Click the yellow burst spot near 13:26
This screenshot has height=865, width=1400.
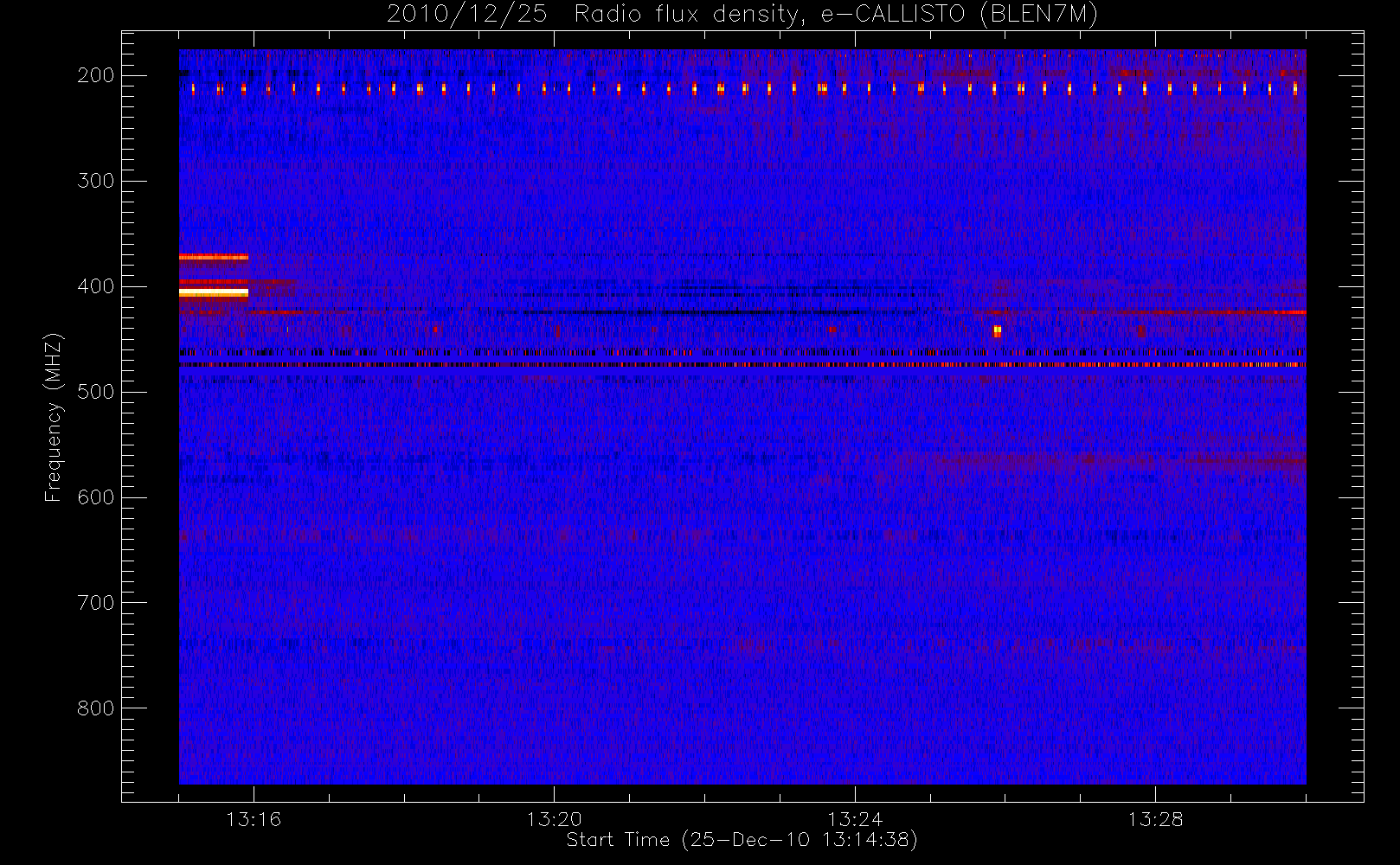point(997,330)
